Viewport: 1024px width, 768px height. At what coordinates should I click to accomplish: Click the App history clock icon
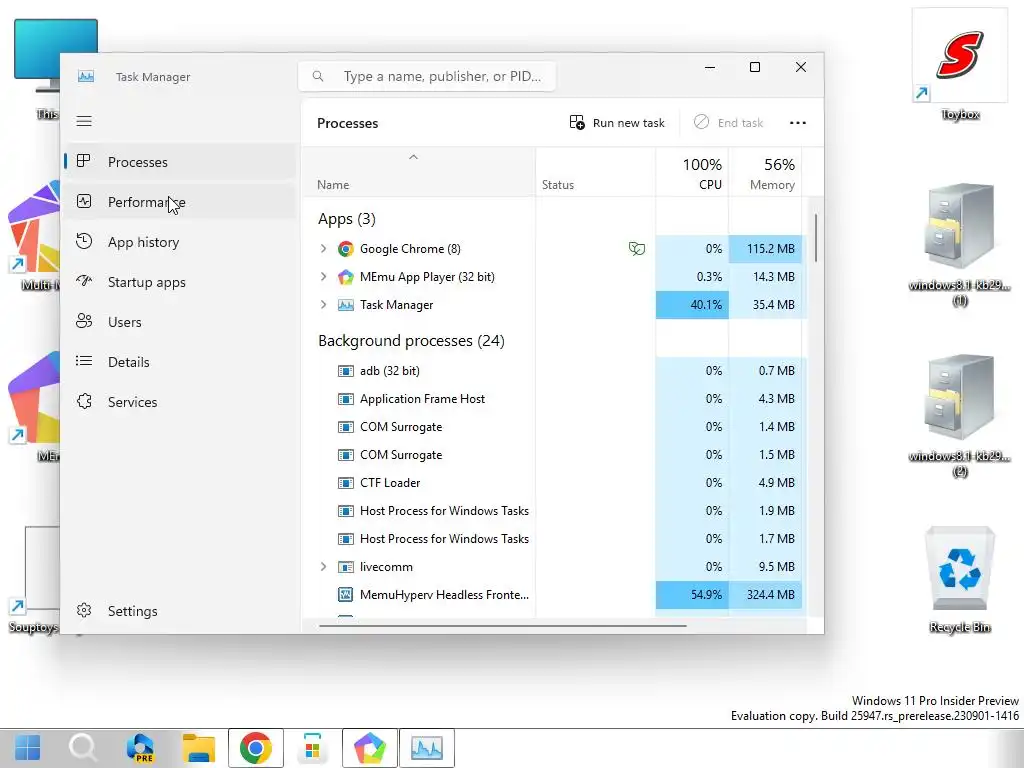84,241
